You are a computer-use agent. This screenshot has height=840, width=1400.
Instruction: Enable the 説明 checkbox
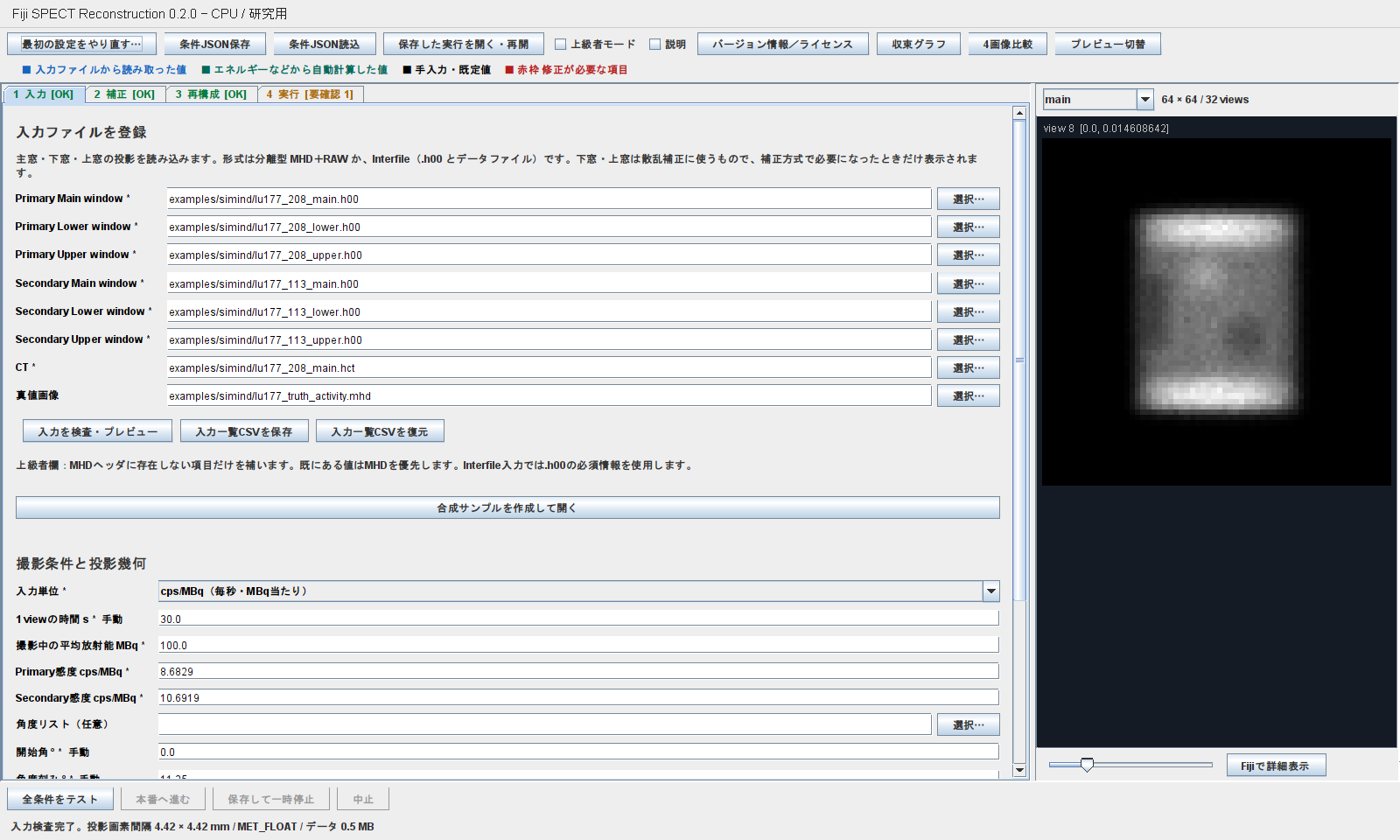(x=654, y=44)
